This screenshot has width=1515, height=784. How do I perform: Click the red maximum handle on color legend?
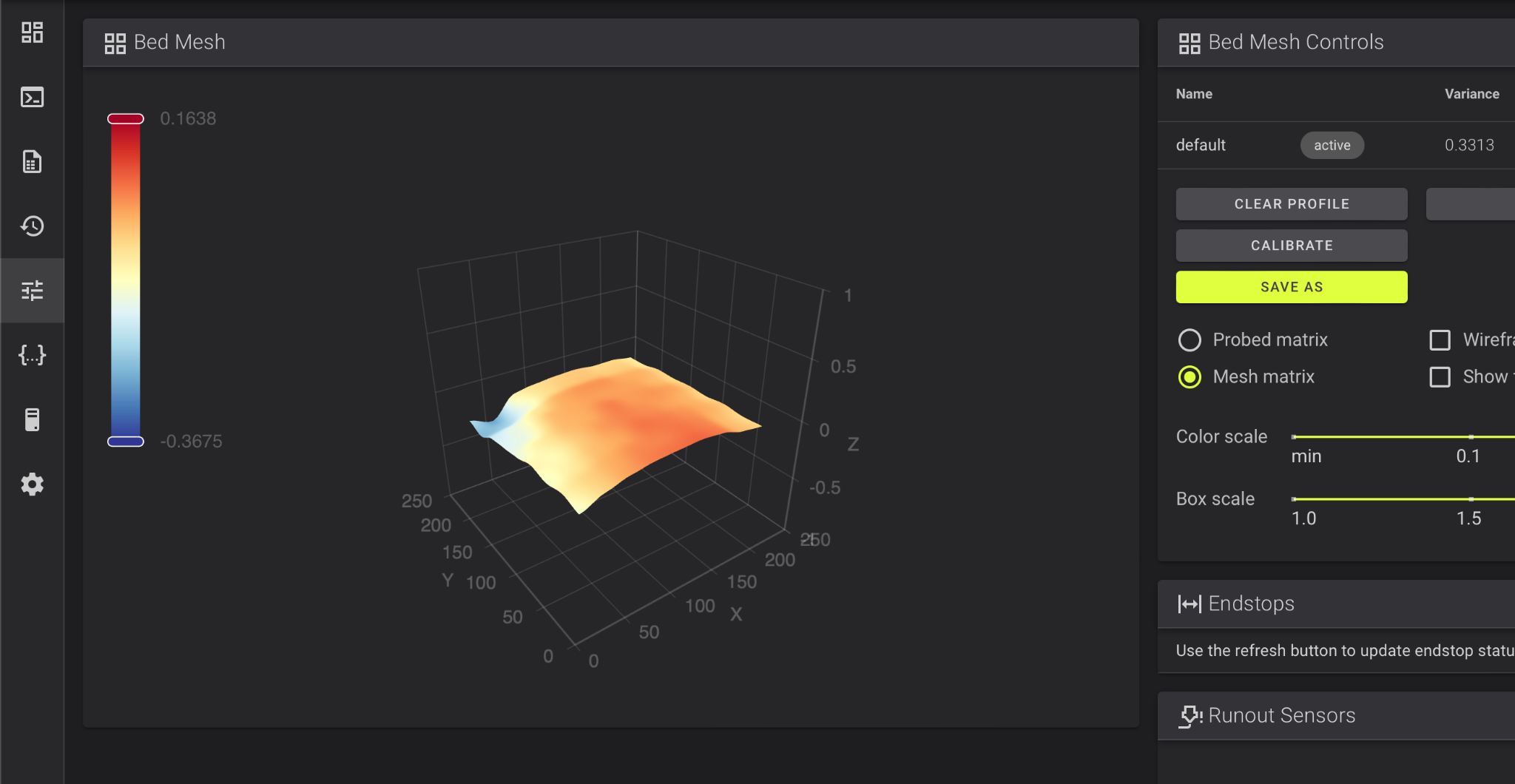(x=126, y=119)
